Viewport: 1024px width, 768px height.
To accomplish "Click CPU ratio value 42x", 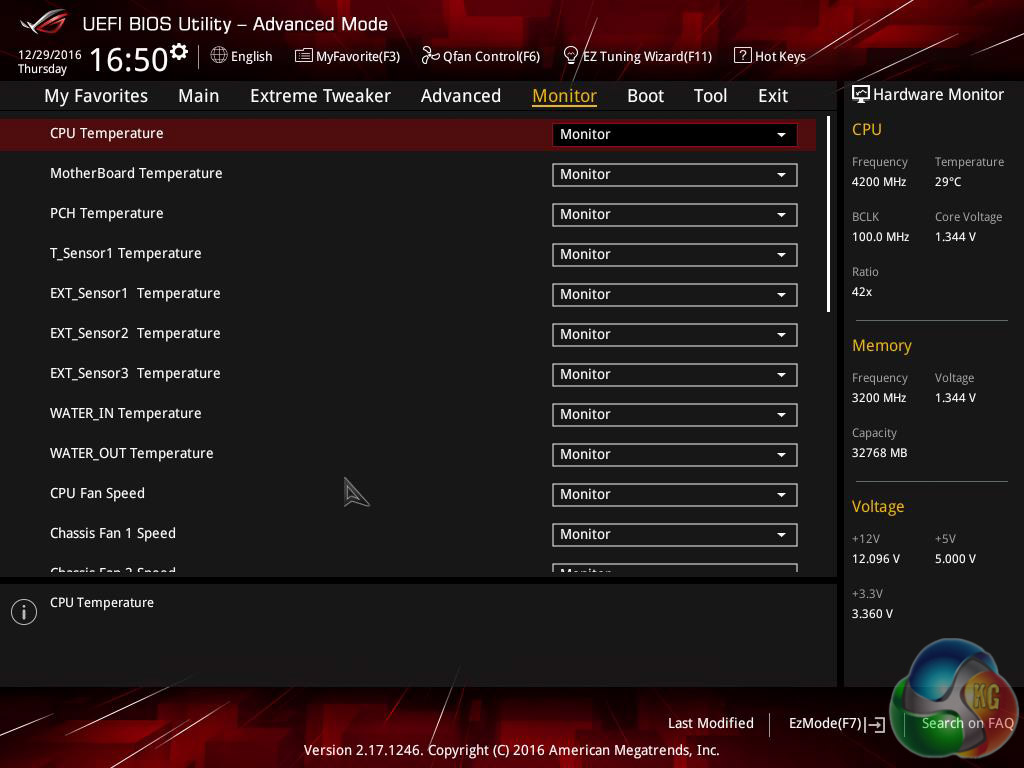I will click(861, 292).
